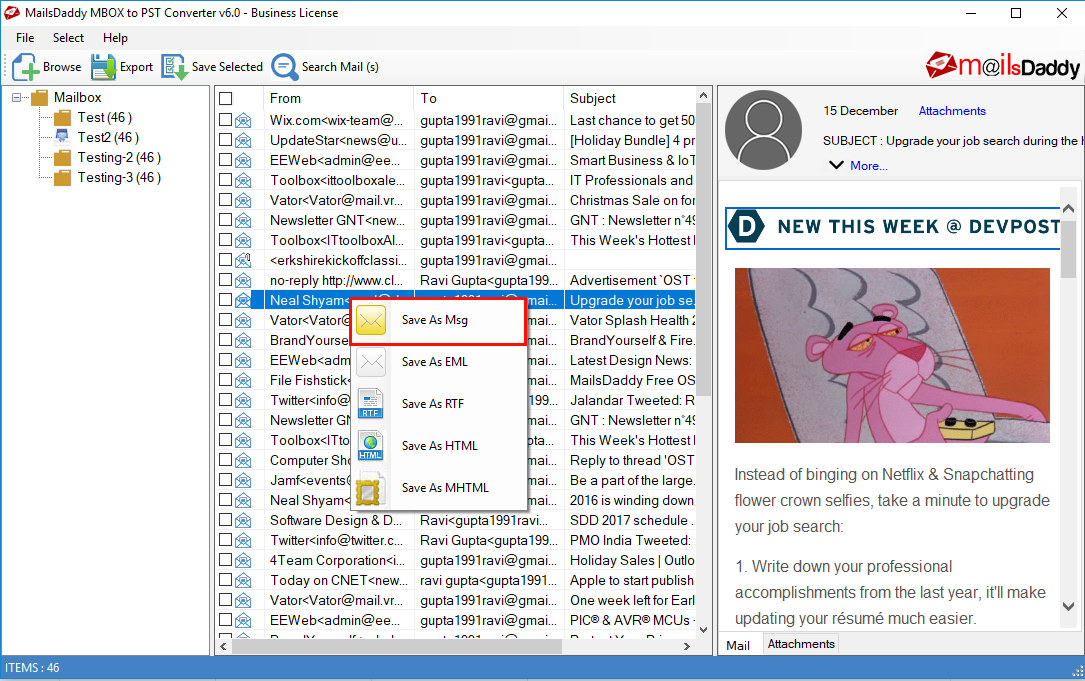Click mail icon of 4Team Corporation row

pos(243,561)
